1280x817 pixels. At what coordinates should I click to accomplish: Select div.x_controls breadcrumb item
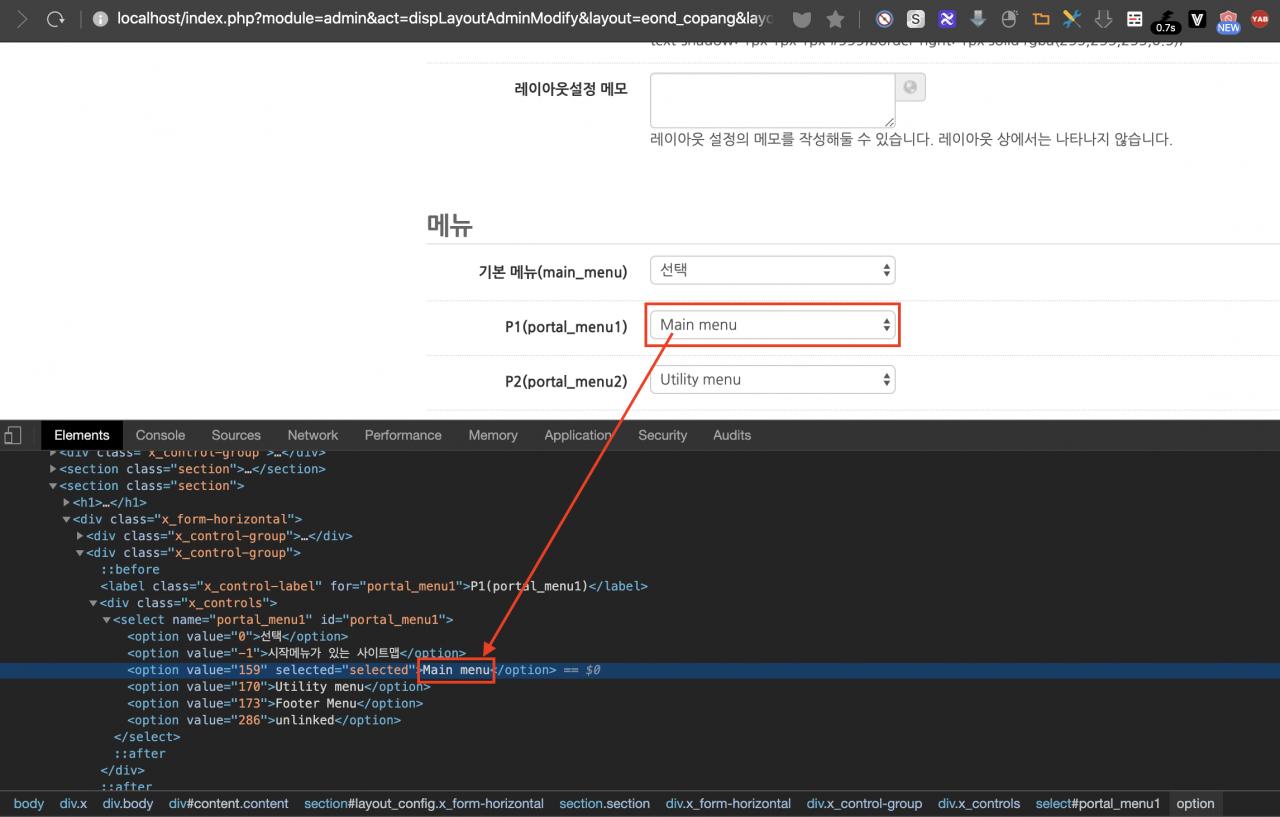pos(979,803)
